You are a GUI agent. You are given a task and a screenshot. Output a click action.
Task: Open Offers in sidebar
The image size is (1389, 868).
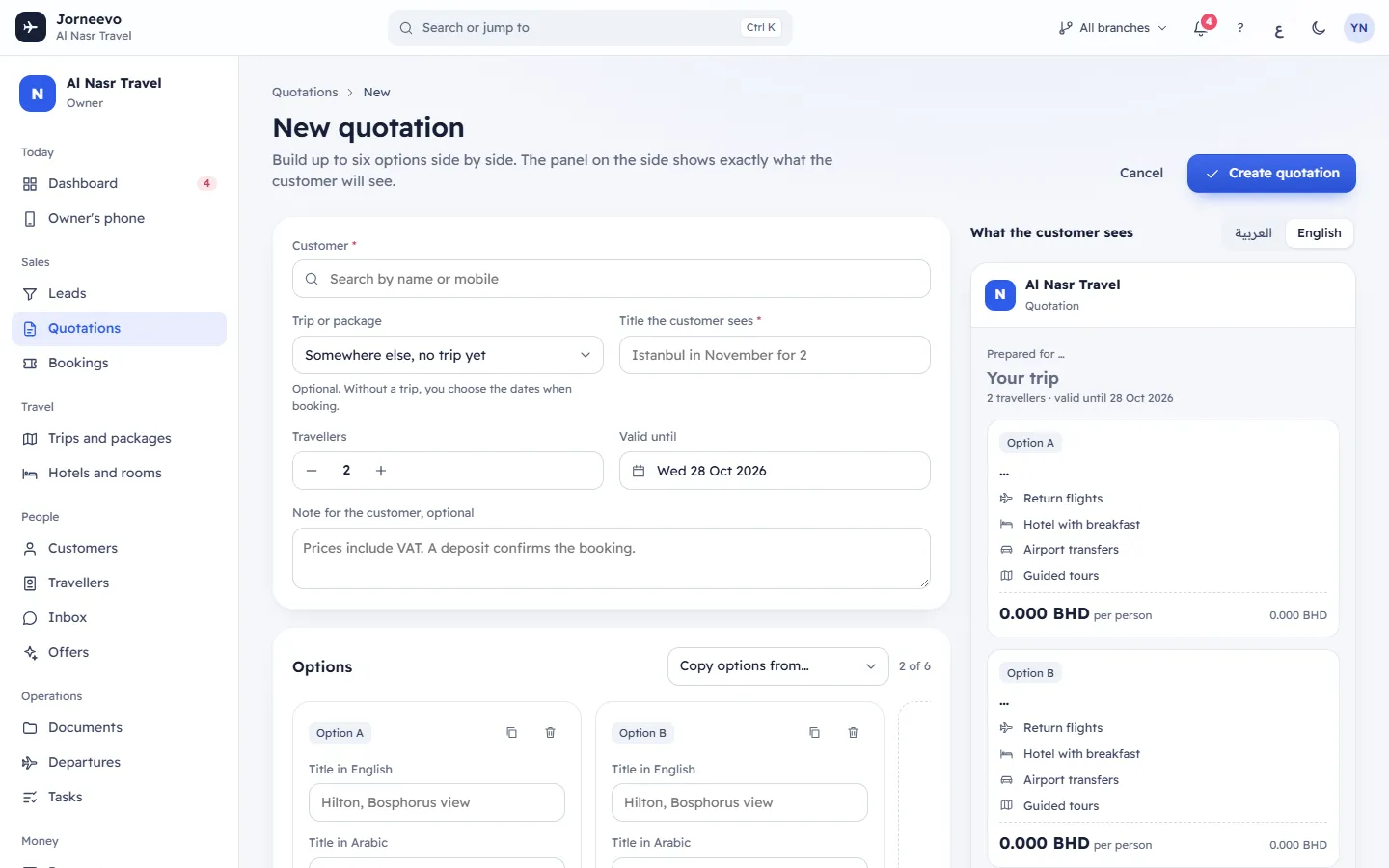click(x=119, y=652)
